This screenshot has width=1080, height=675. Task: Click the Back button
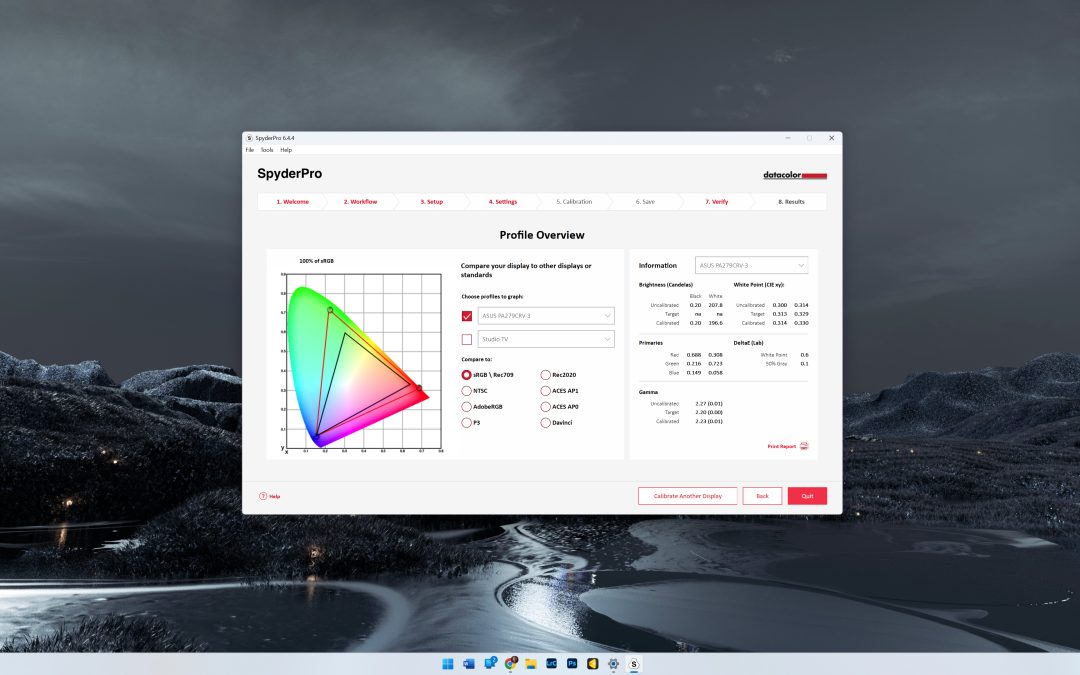[x=762, y=496]
